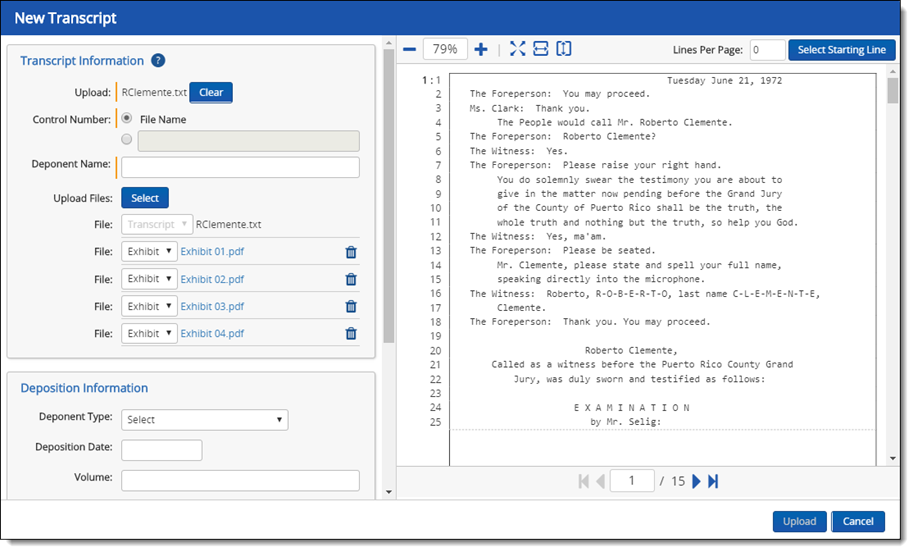Click the zoom out minus icon
913x552 pixels.
pyautogui.click(x=409, y=50)
